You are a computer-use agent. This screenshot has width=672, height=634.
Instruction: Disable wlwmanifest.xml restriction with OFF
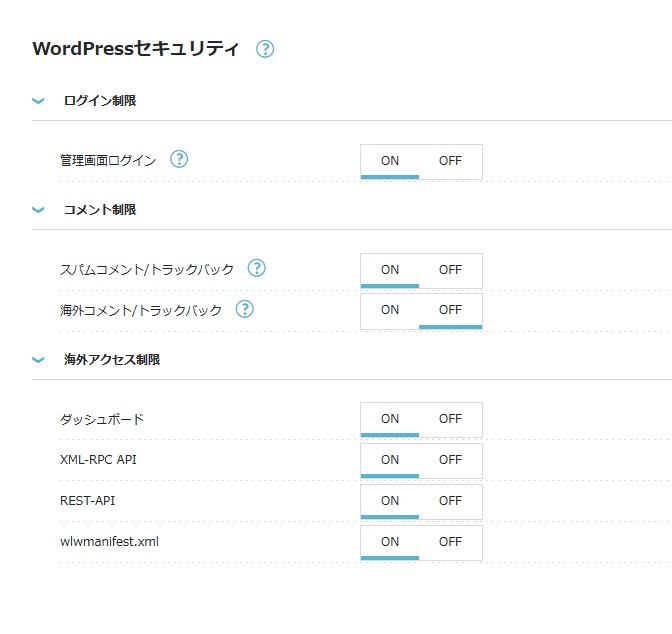coord(450,542)
